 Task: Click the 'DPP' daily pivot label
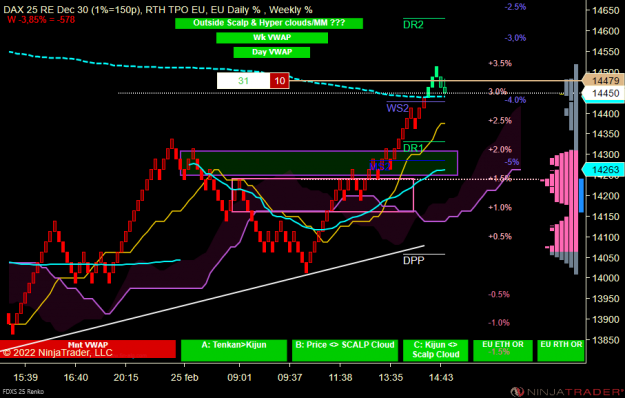pyautogui.click(x=413, y=261)
